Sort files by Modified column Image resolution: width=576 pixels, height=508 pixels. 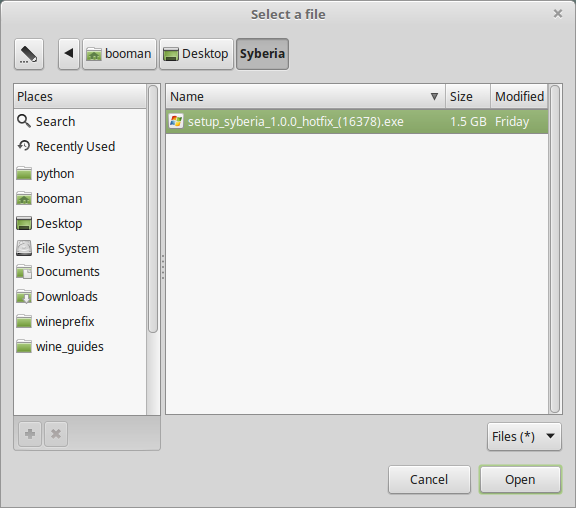coord(519,97)
